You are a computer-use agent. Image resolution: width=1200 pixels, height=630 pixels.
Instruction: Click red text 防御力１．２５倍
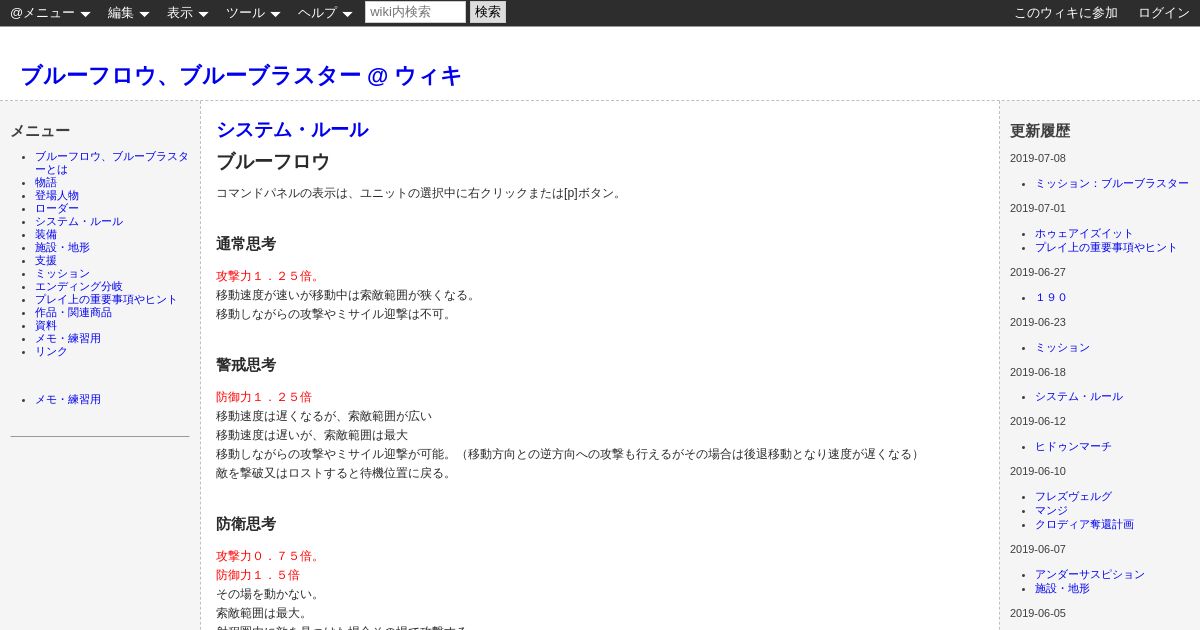click(x=264, y=397)
